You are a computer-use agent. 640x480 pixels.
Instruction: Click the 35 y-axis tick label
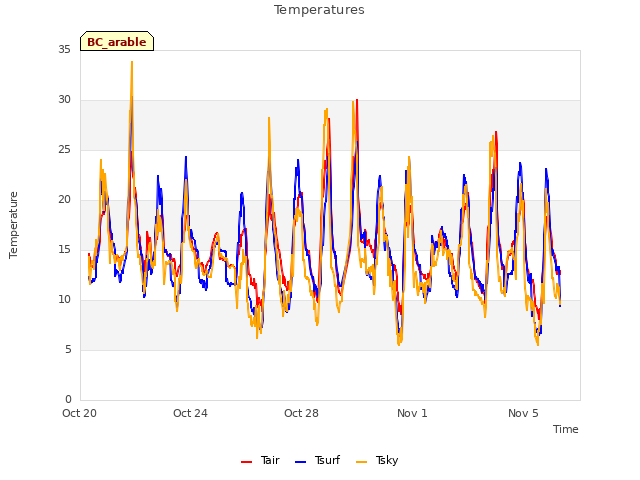(x=64, y=49)
